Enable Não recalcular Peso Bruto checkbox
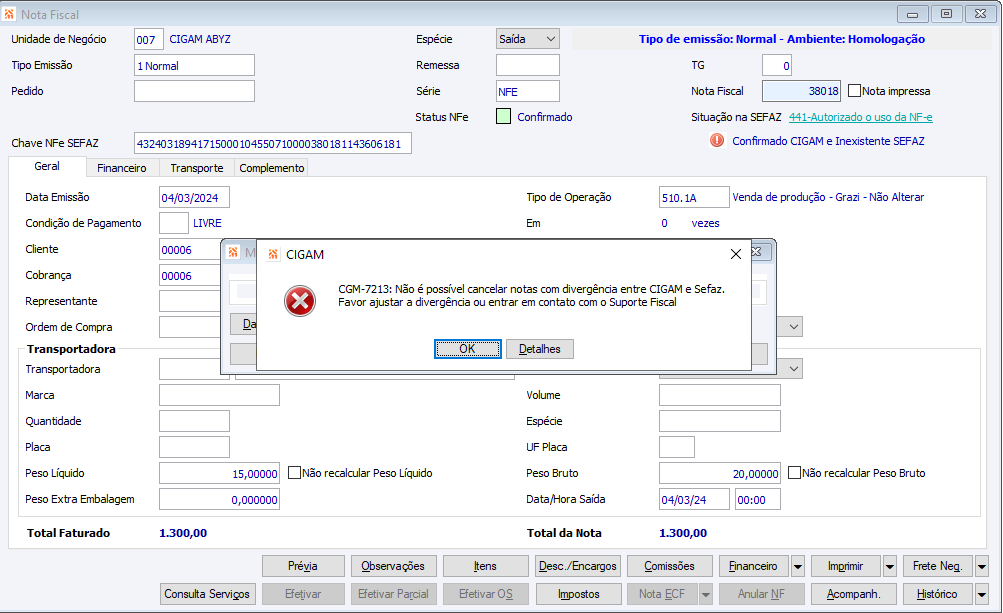The width and height of the screenshot is (1003, 613). point(794,473)
